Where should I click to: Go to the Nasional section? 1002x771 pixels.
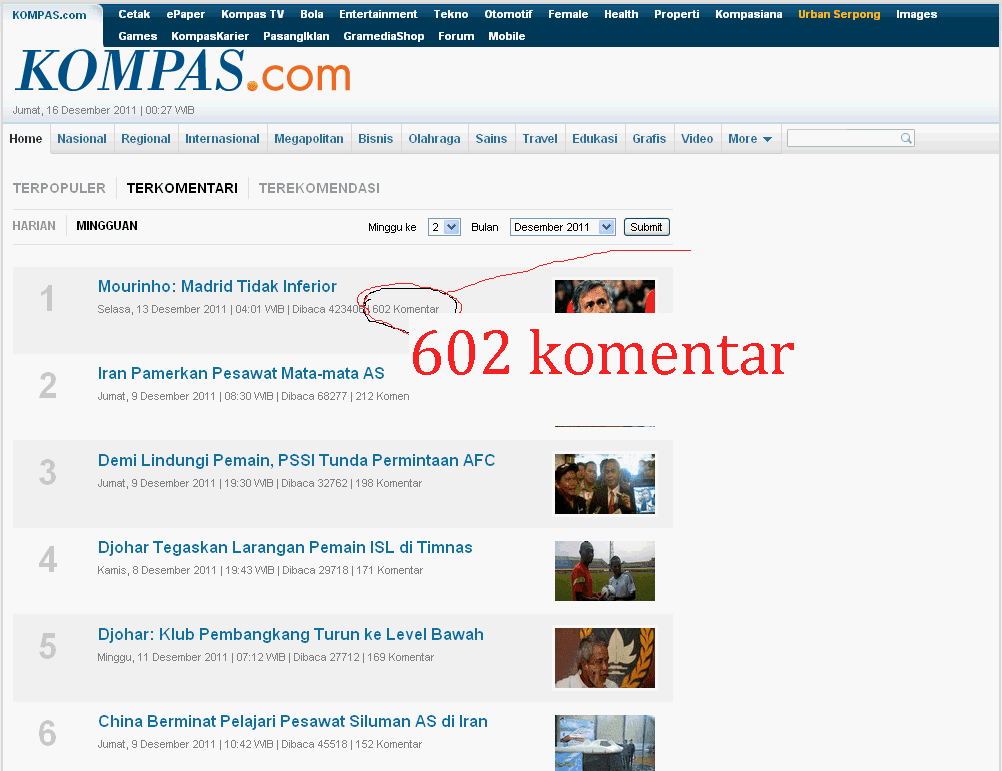82,139
